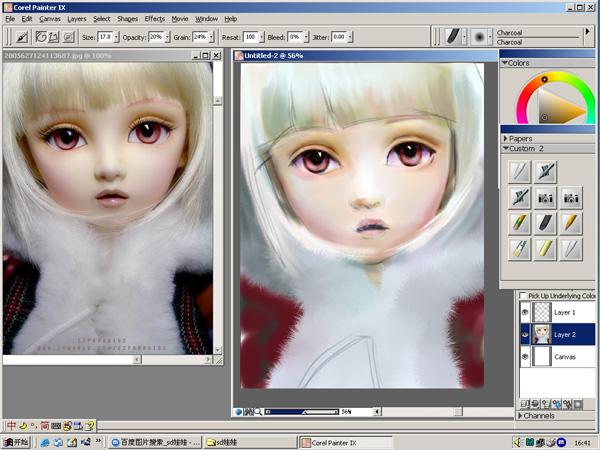Enable Pick Up Underlying Color checkbox
The height and width of the screenshot is (450, 600).
(x=523, y=295)
